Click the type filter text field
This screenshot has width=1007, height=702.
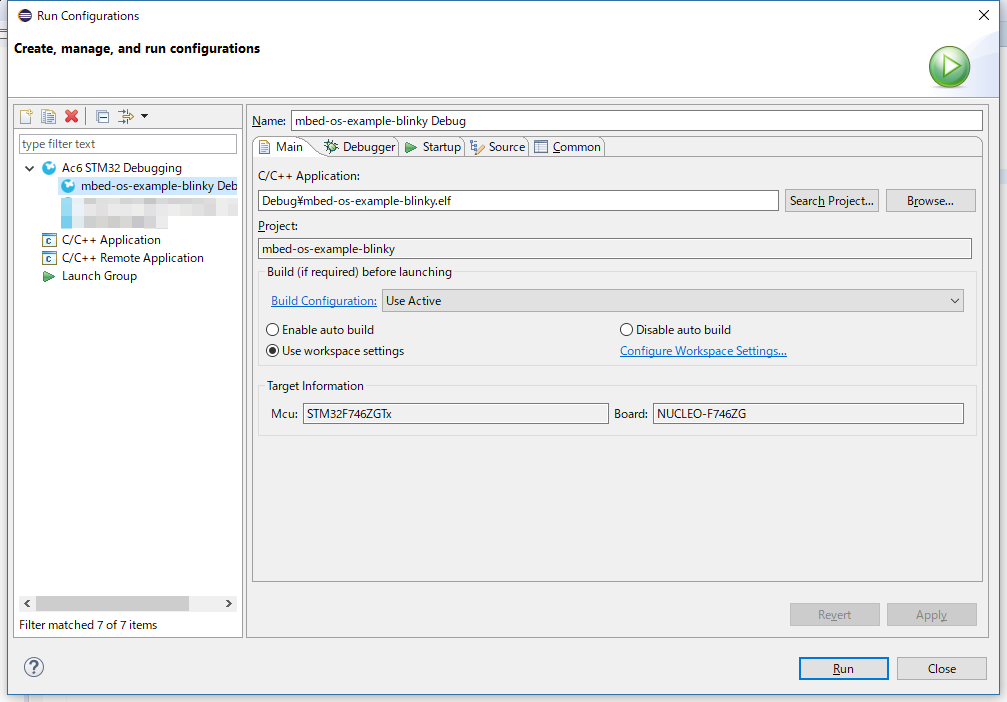pos(128,144)
